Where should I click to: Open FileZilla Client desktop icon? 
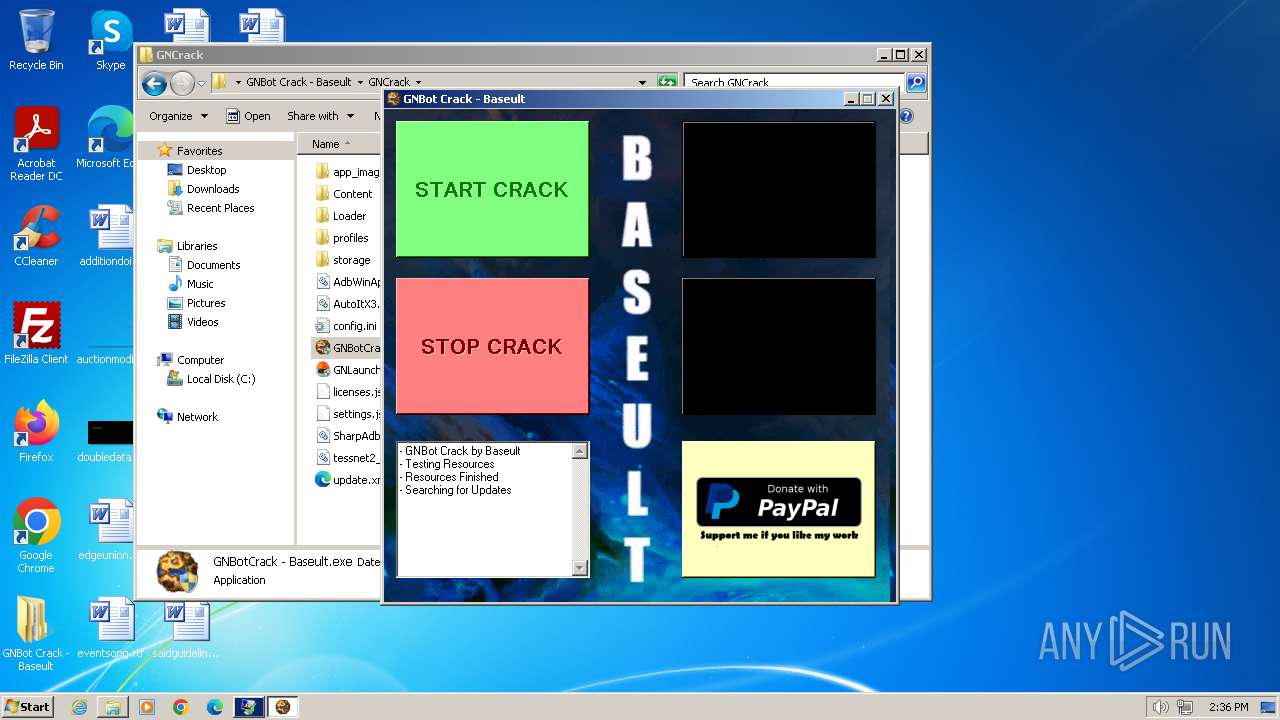click(36, 333)
